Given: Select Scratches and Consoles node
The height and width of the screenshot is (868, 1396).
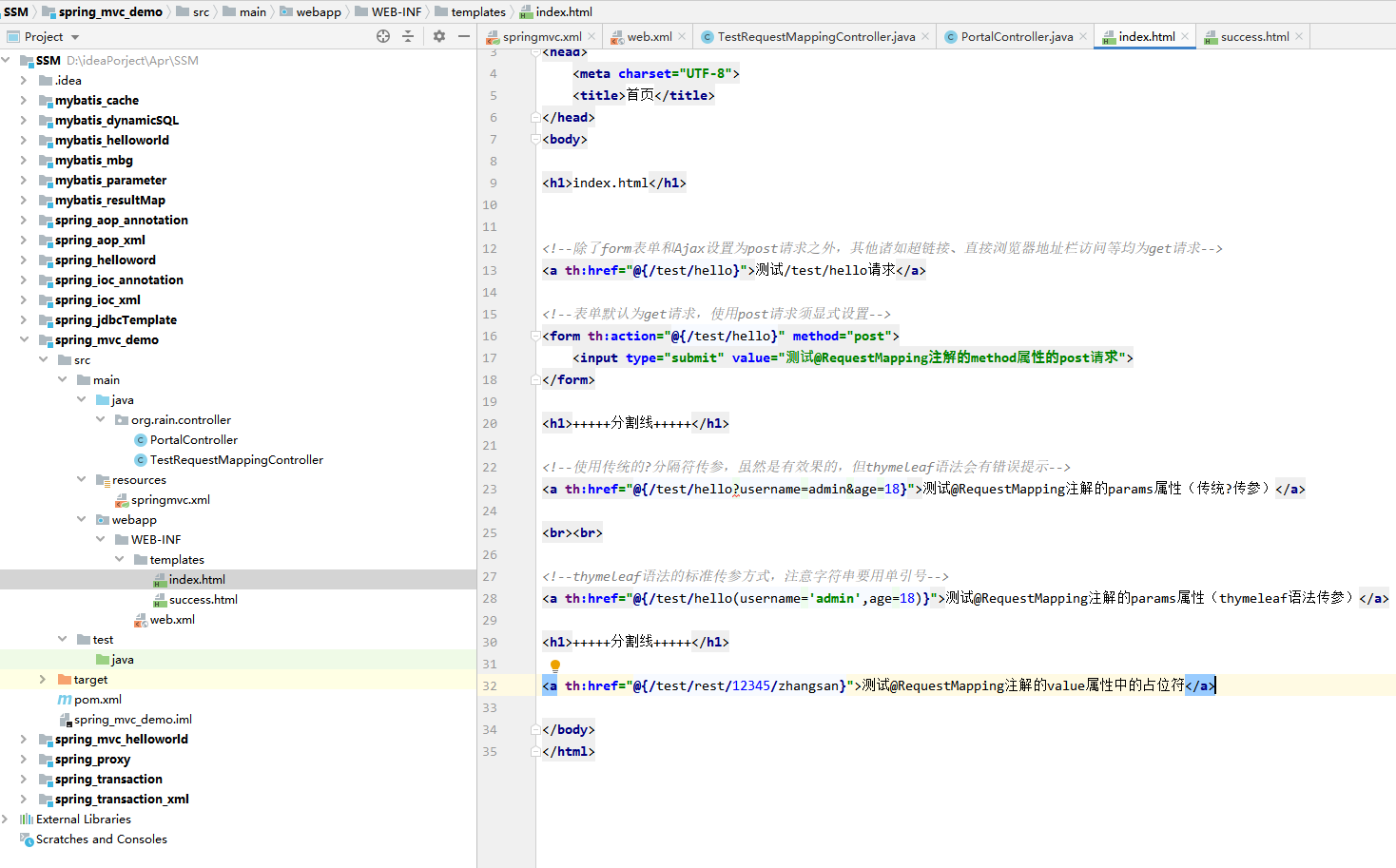Looking at the screenshot, I should [x=101, y=839].
